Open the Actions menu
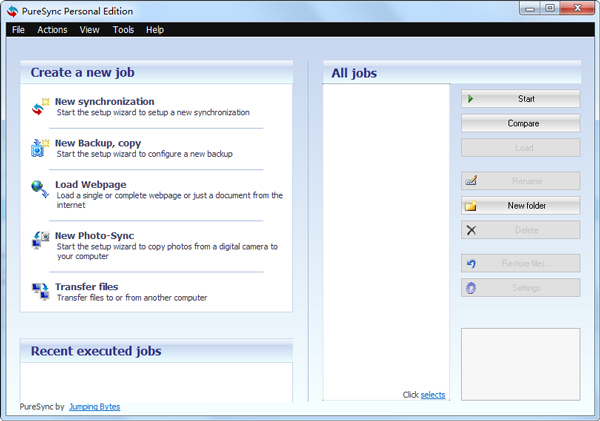 tap(52, 30)
